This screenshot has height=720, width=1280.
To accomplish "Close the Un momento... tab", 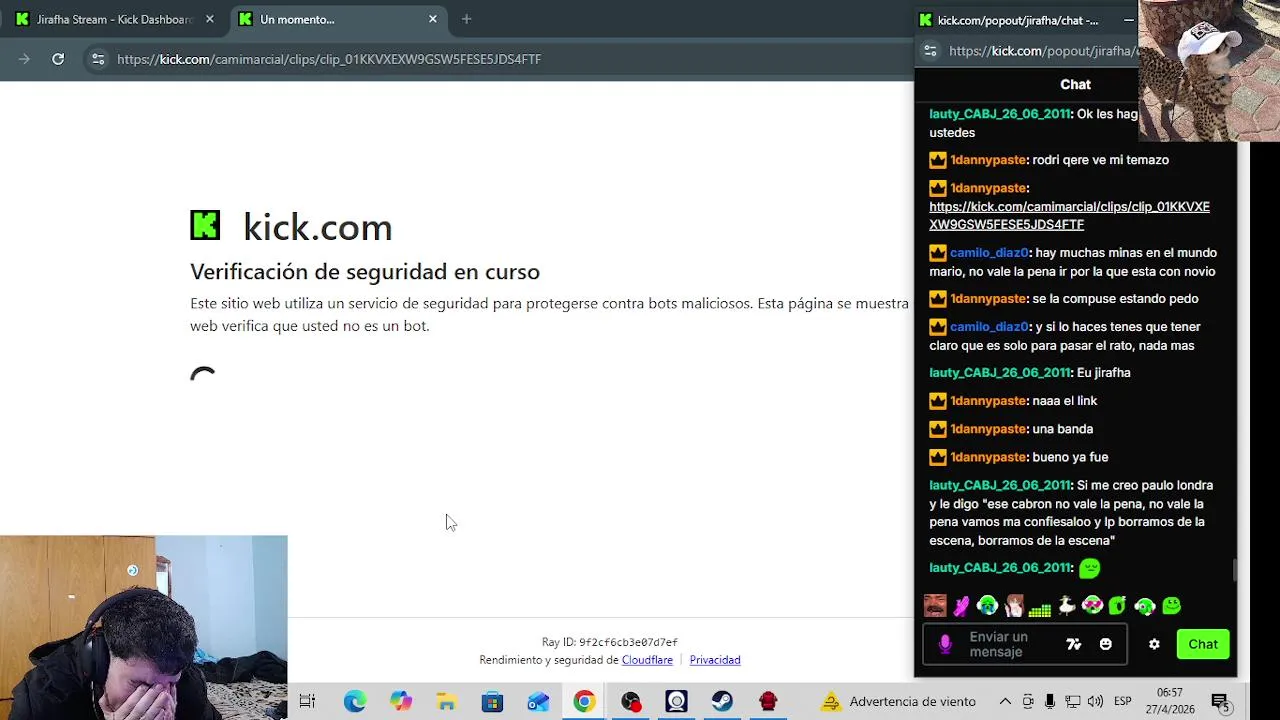I will tap(433, 19).
